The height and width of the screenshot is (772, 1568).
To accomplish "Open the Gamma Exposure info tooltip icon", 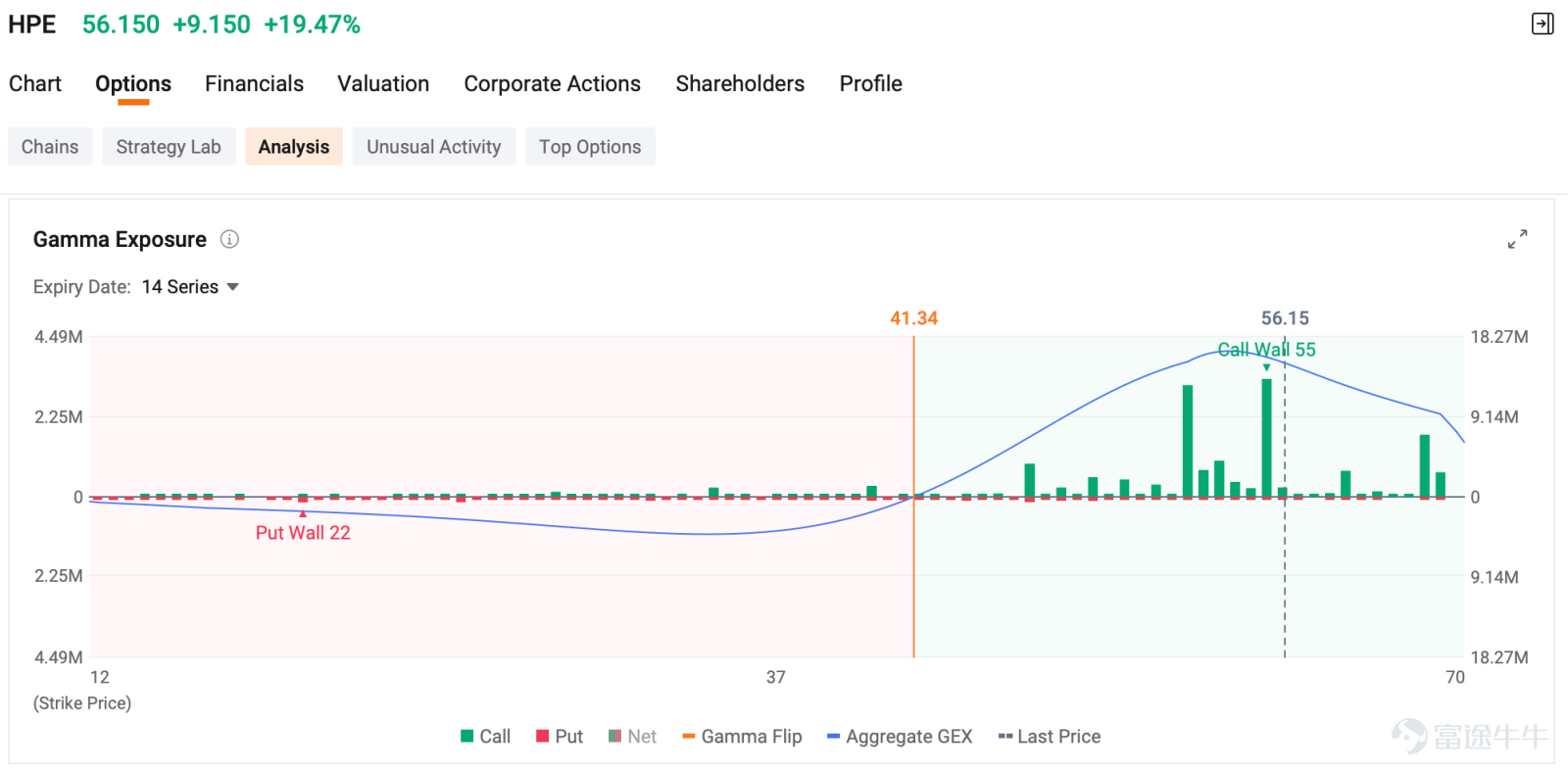I will pyautogui.click(x=229, y=239).
